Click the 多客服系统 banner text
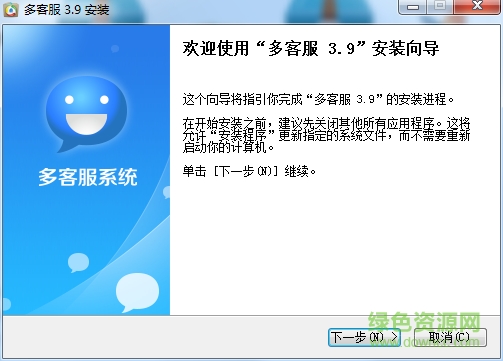 (88, 177)
